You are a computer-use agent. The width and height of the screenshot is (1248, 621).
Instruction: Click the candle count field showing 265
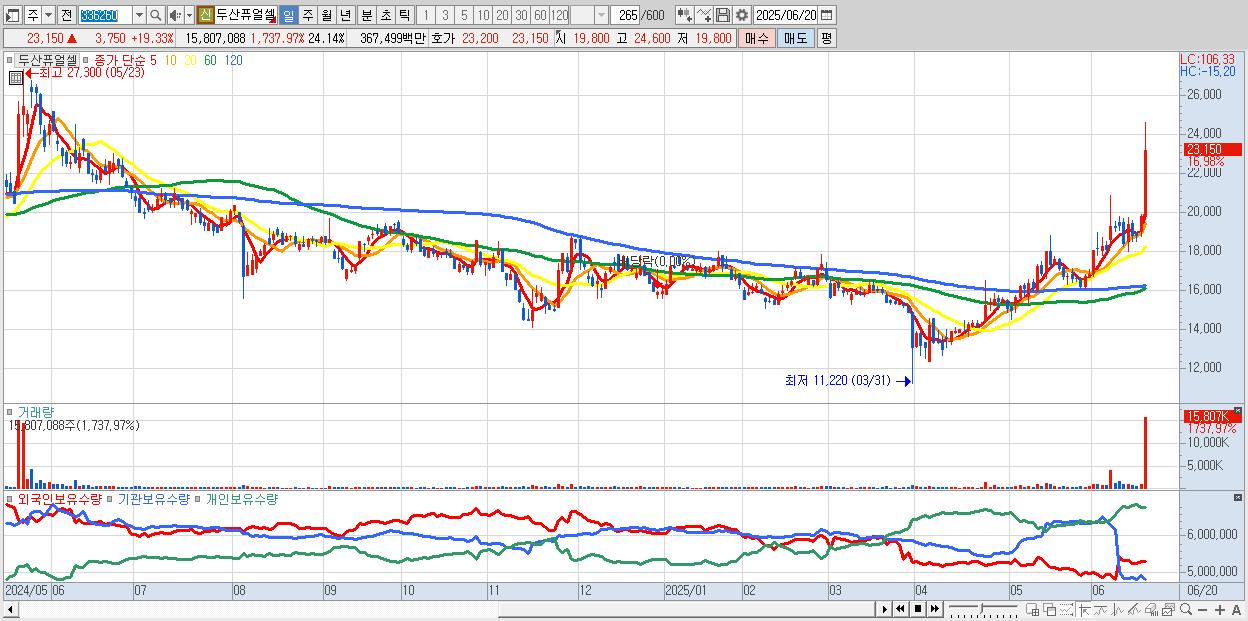pyautogui.click(x=624, y=15)
